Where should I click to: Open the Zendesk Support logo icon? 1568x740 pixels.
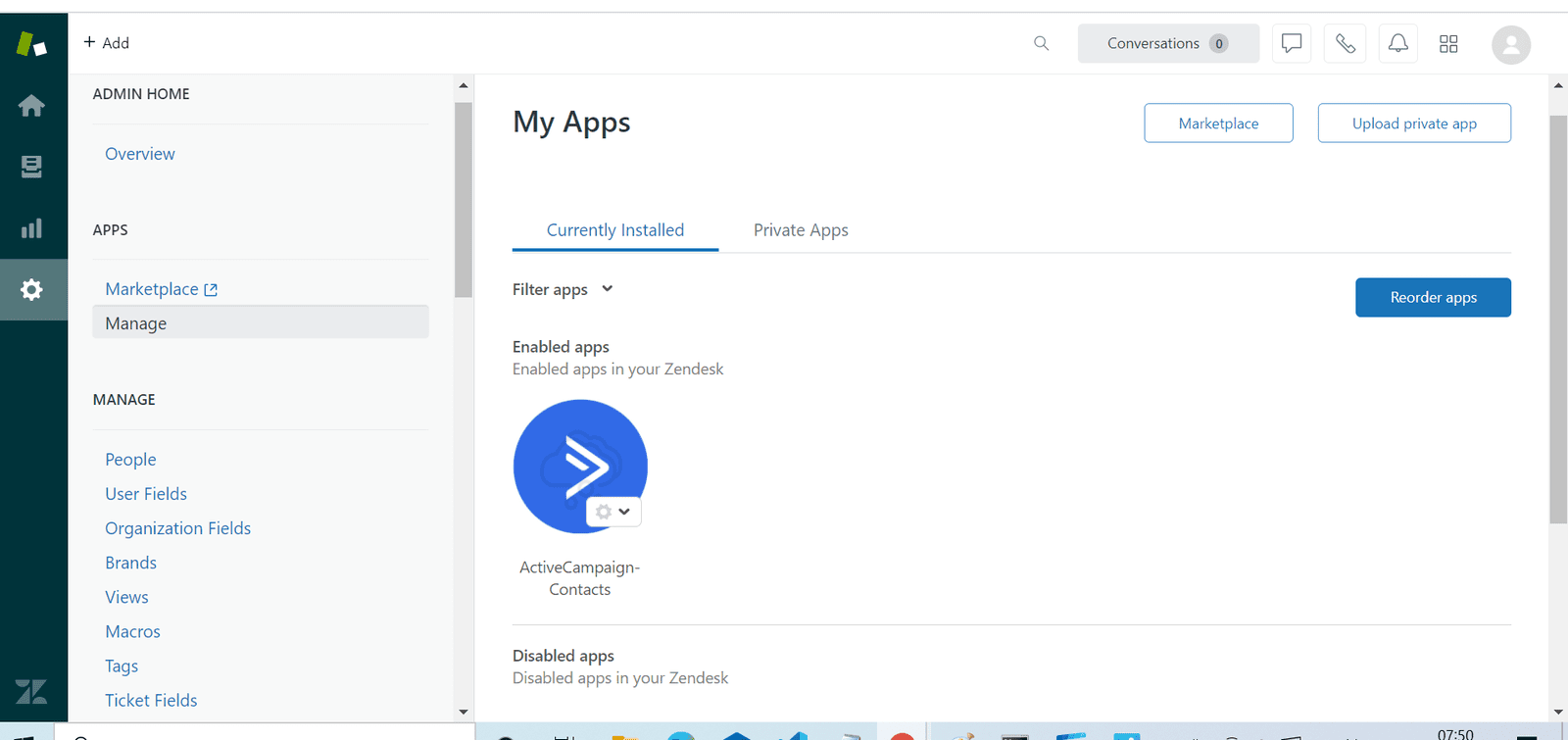(x=31, y=44)
